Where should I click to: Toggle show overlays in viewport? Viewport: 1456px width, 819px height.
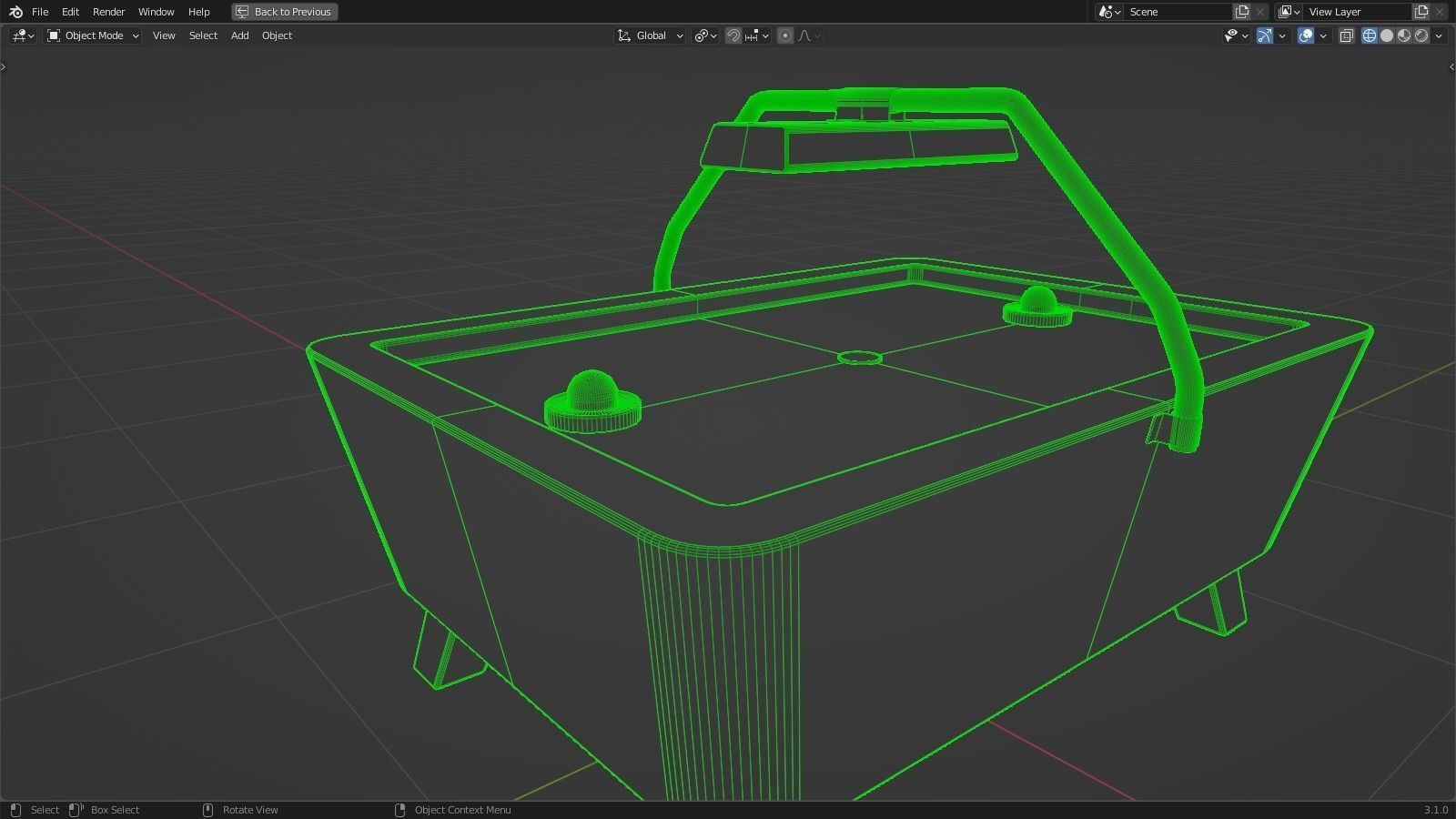[x=1305, y=35]
